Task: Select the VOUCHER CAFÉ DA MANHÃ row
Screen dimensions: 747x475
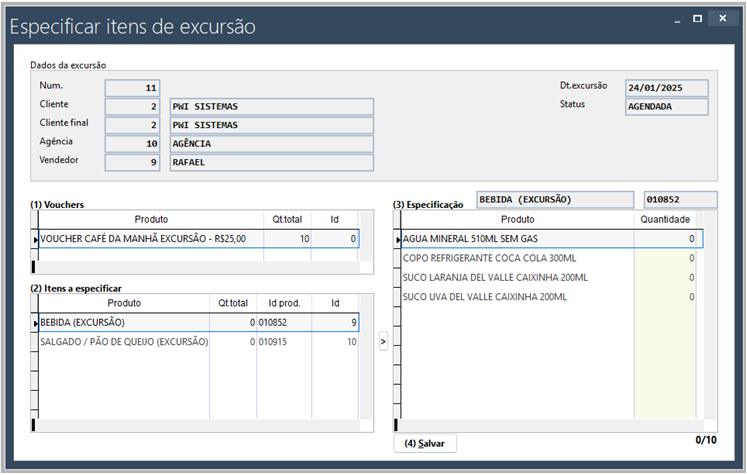Action: coord(150,239)
